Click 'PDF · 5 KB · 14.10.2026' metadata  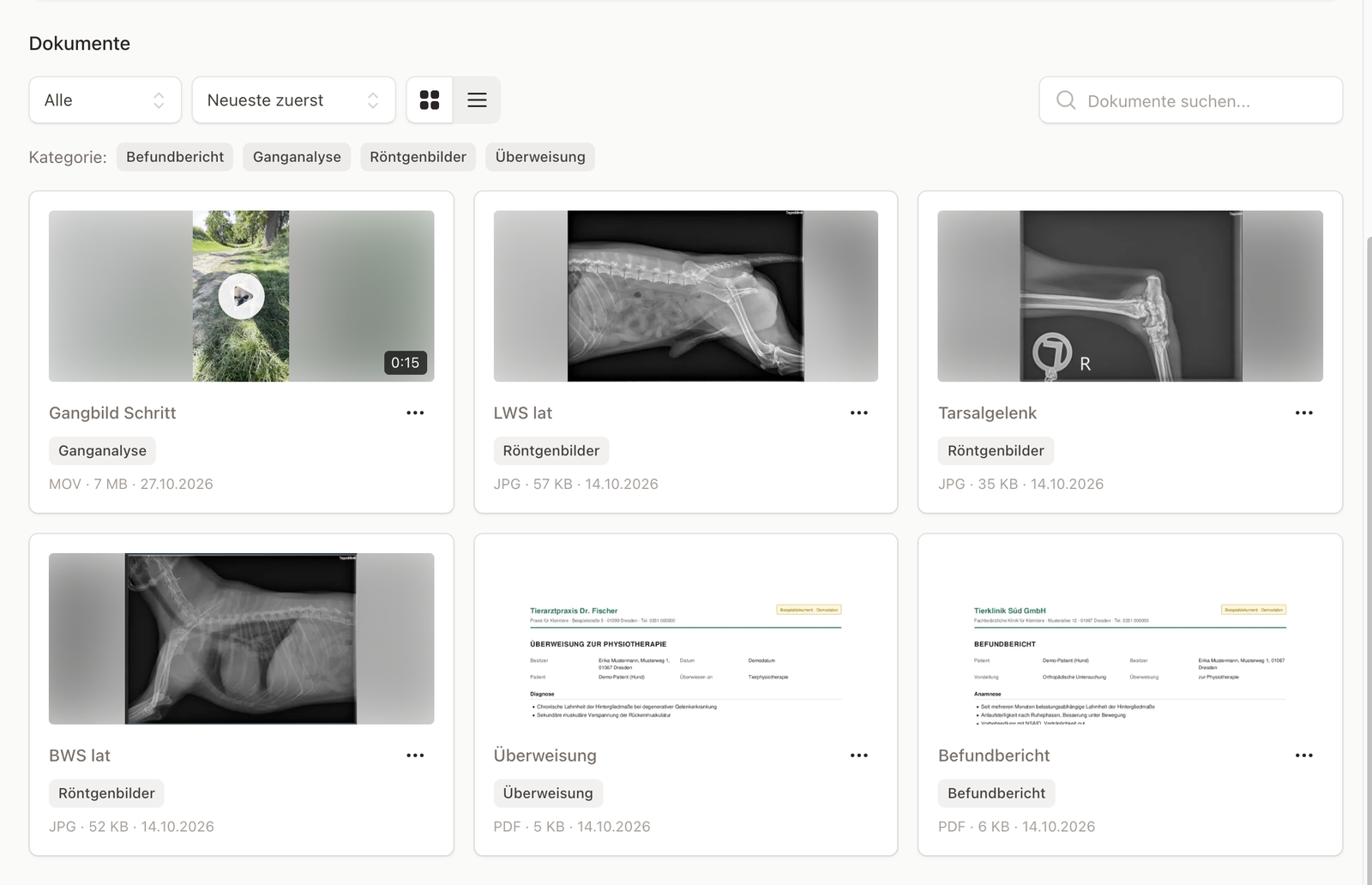tap(572, 827)
